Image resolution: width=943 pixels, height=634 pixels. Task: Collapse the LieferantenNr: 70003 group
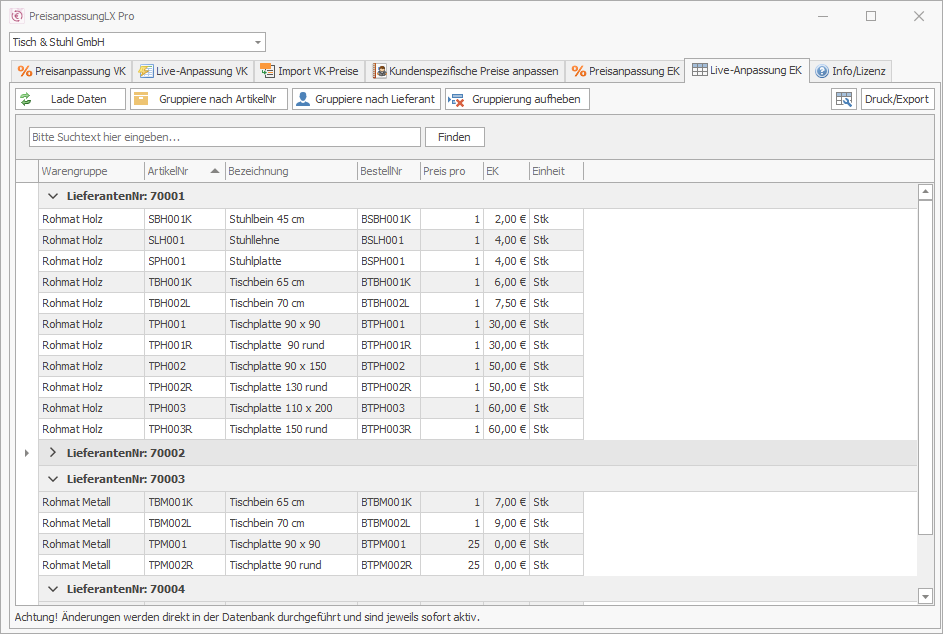54,479
